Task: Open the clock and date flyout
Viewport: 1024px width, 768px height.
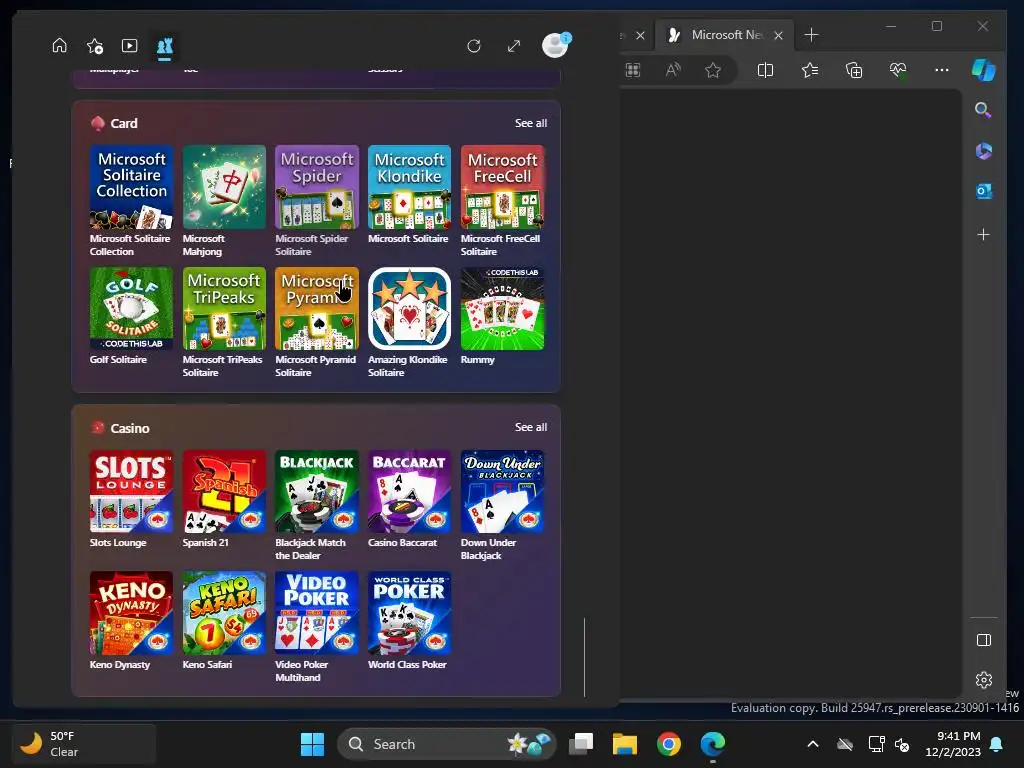Action: coord(953,744)
